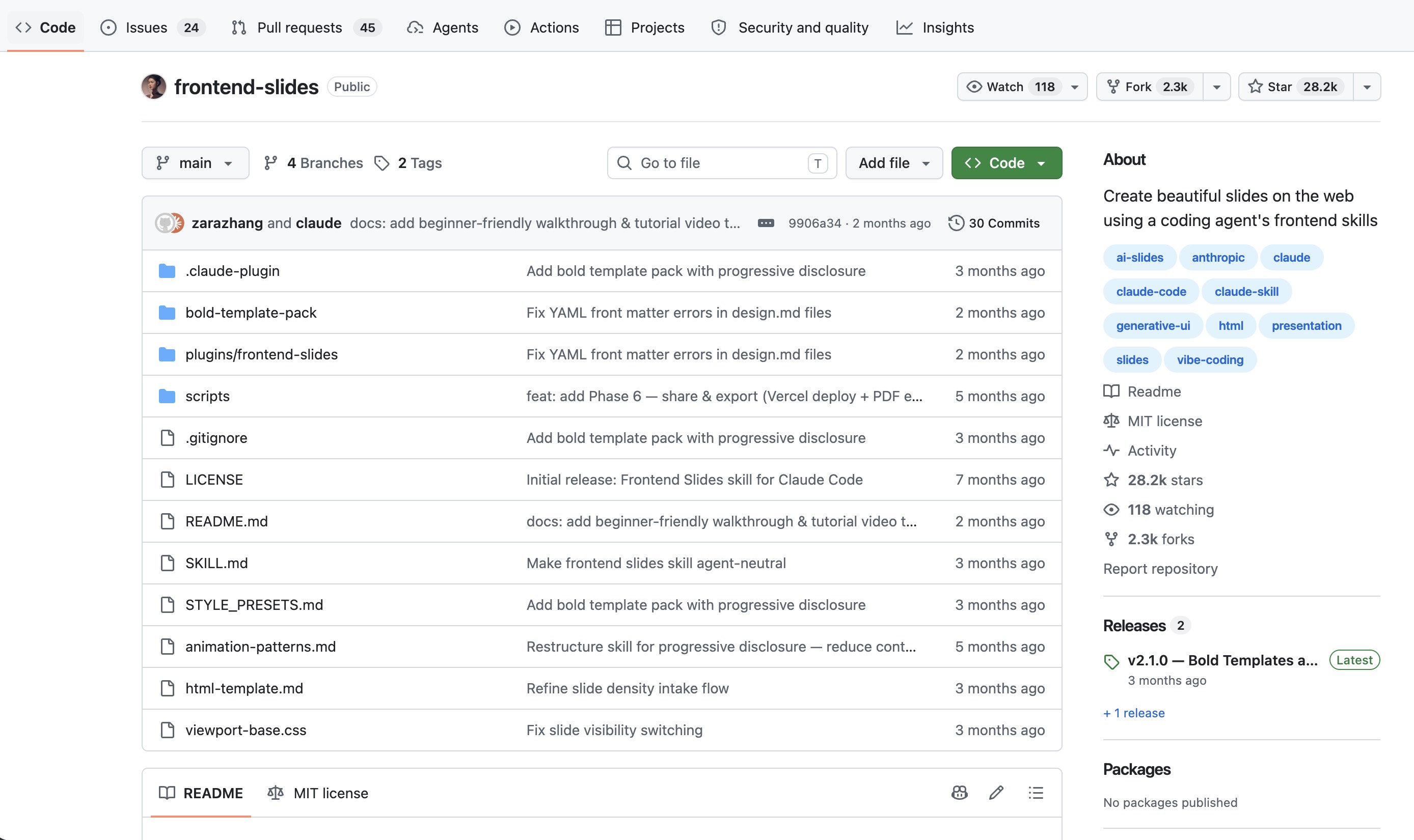Open Security and quality tab
The image size is (1414, 840).
pyautogui.click(x=790, y=27)
